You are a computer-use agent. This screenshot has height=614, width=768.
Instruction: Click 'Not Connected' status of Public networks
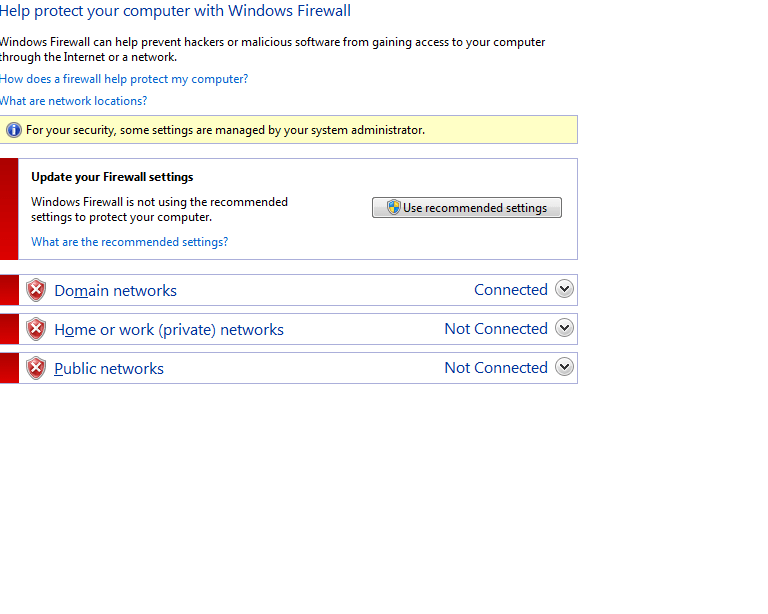pyautogui.click(x=496, y=368)
